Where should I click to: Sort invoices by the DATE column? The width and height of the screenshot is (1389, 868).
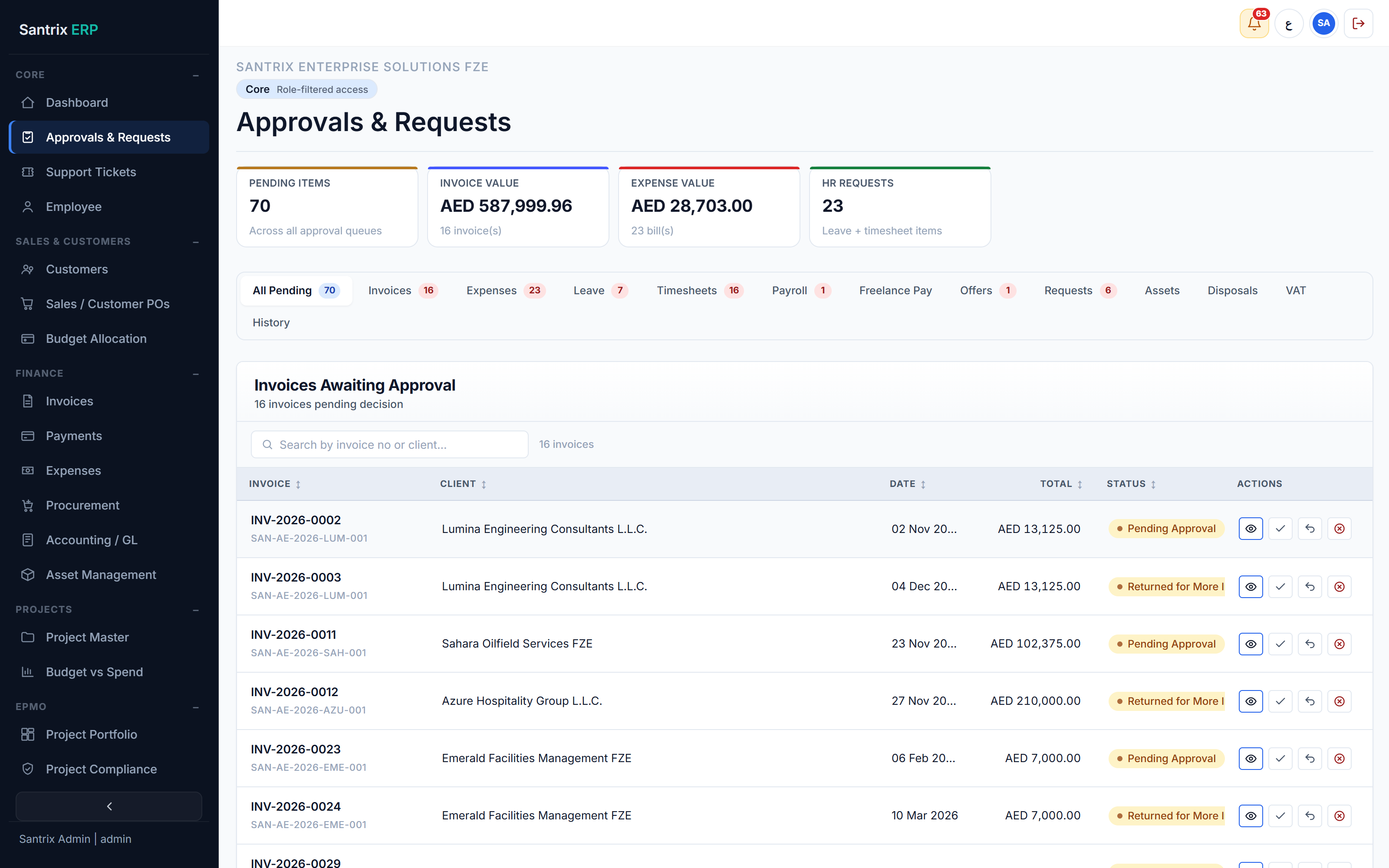click(x=908, y=484)
